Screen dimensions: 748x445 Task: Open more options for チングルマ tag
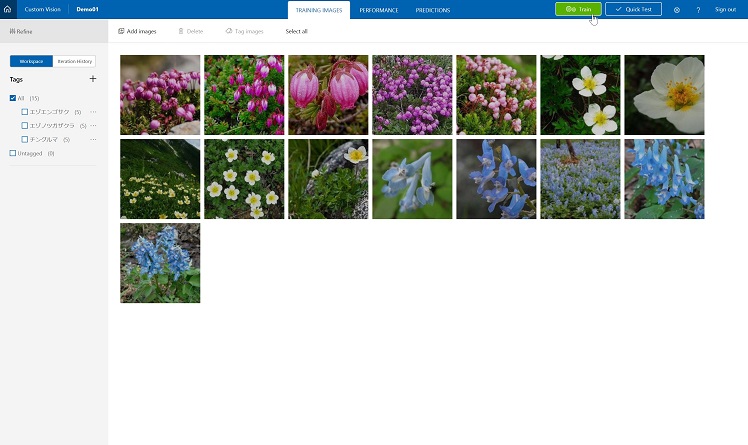coord(93,140)
